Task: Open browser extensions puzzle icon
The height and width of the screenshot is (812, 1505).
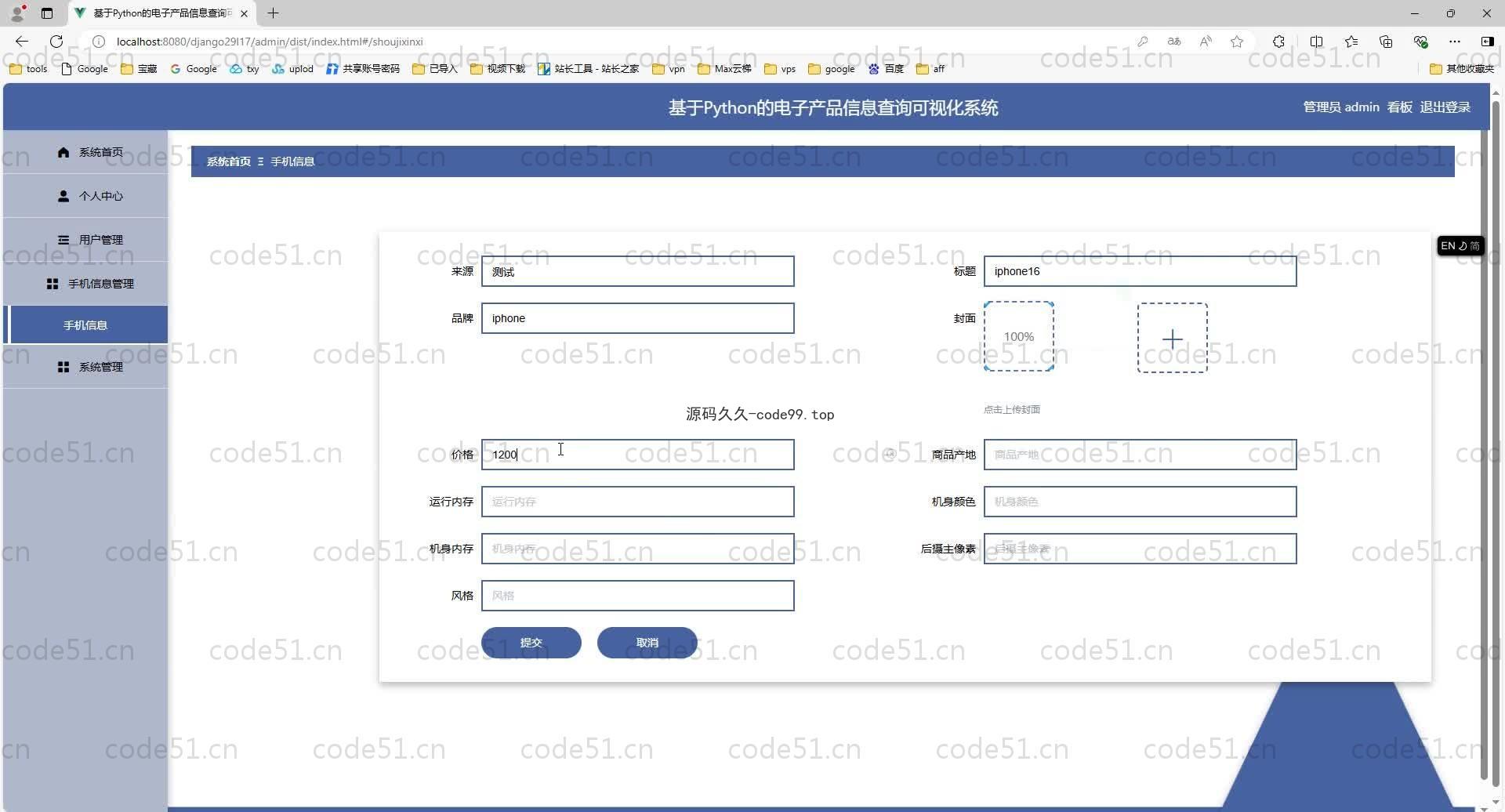Action: coord(1279,42)
